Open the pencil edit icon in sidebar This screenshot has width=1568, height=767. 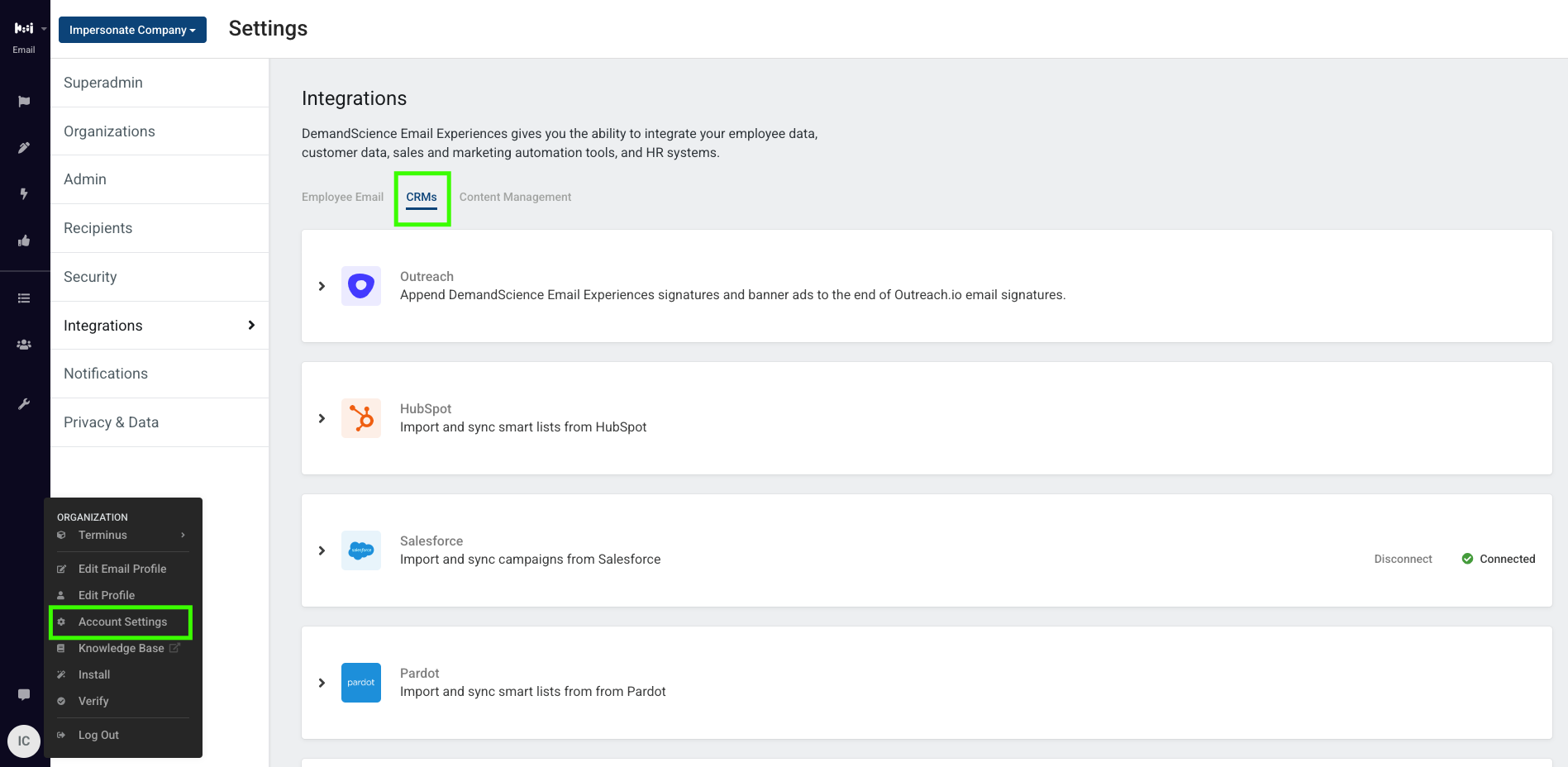24,148
